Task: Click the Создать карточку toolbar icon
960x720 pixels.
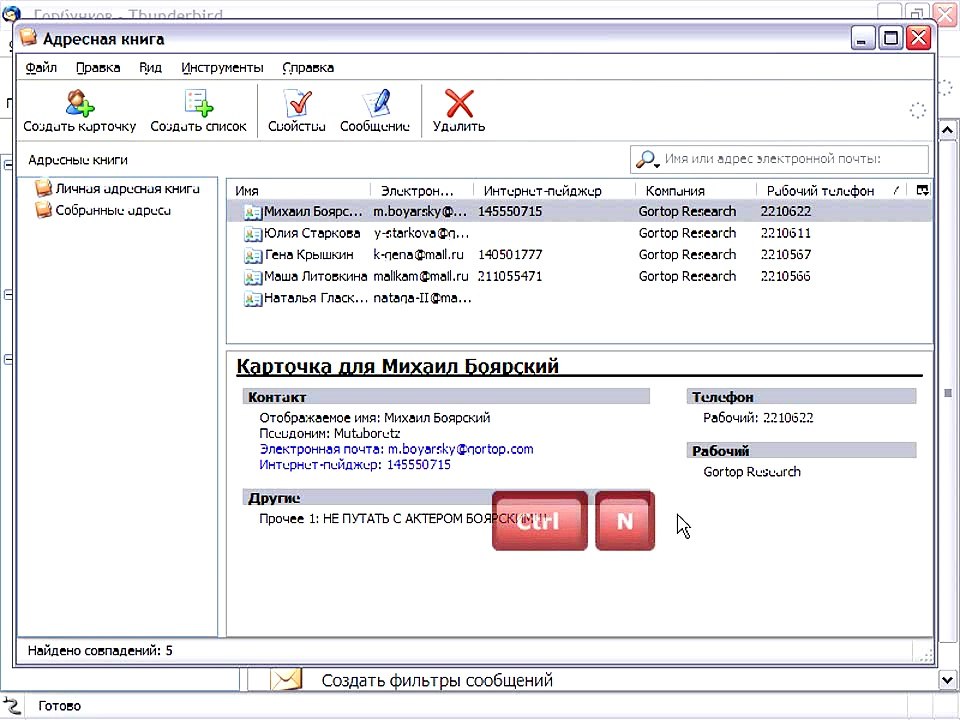Action: 80,103
